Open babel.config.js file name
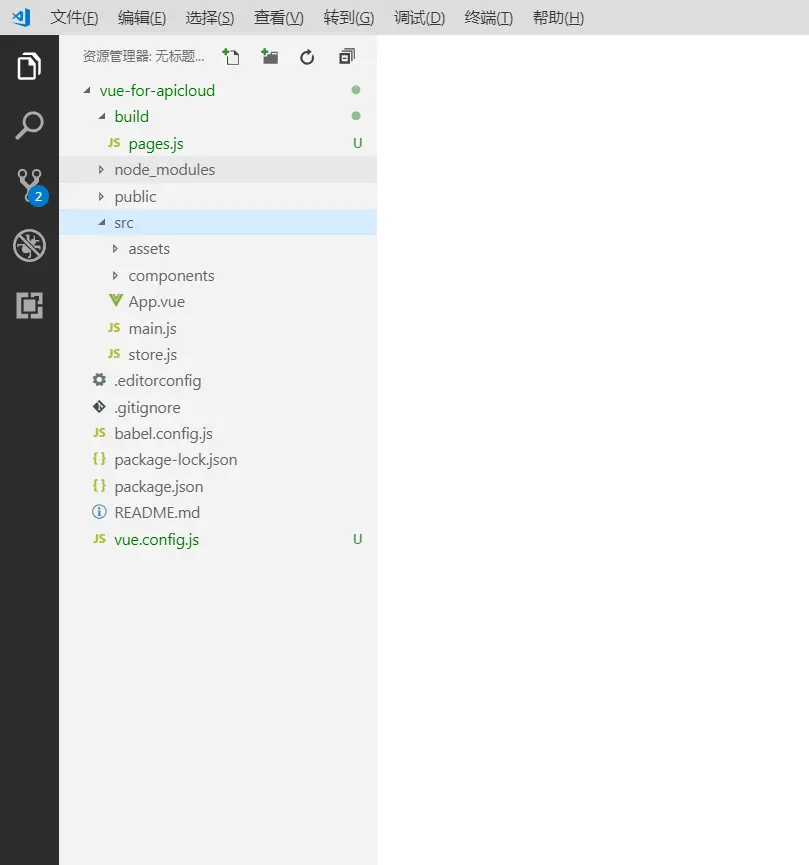This screenshot has height=865, width=809. coord(163,434)
